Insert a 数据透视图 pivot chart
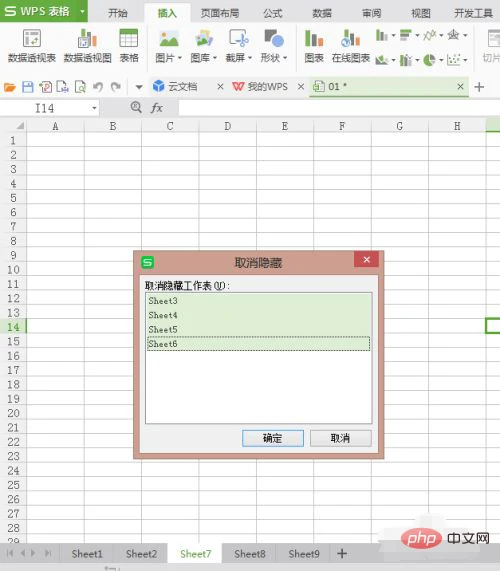Screen dimensions: 500x571 click(x=87, y=46)
